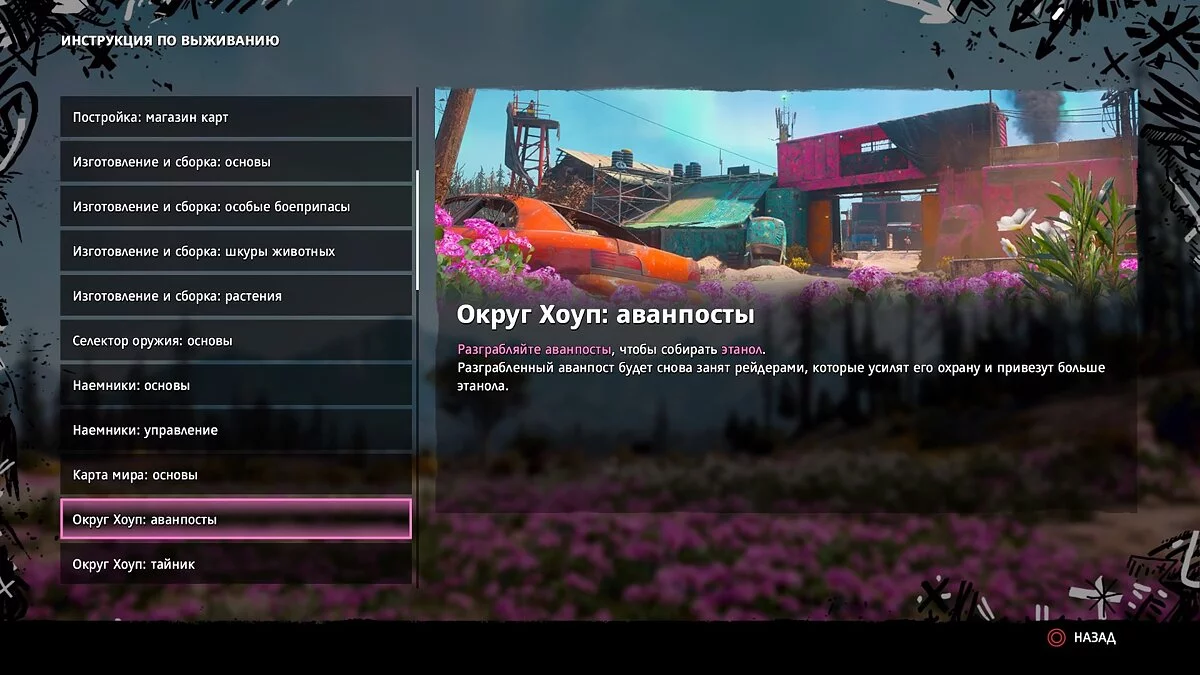
Task: Click the "Округ Хоуп: аванпосты" article heading
Action: pyautogui.click(x=605, y=315)
